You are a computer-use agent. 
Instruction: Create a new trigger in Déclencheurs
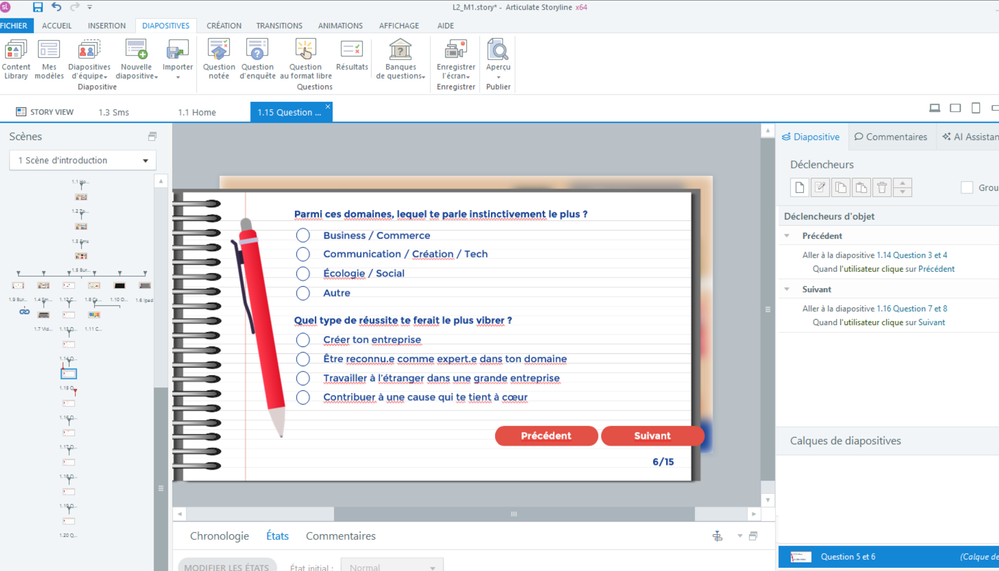tap(799, 188)
